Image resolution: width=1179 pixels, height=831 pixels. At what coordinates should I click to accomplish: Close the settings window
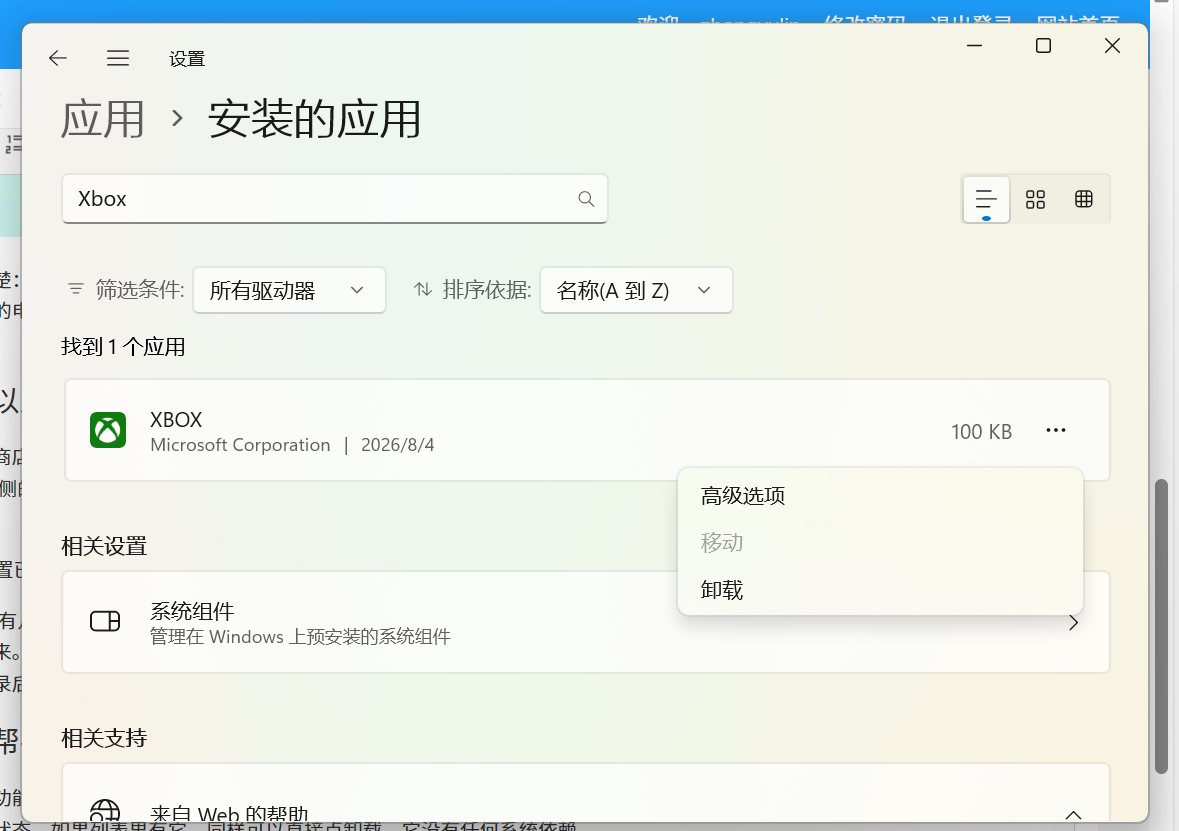tap(1112, 46)
